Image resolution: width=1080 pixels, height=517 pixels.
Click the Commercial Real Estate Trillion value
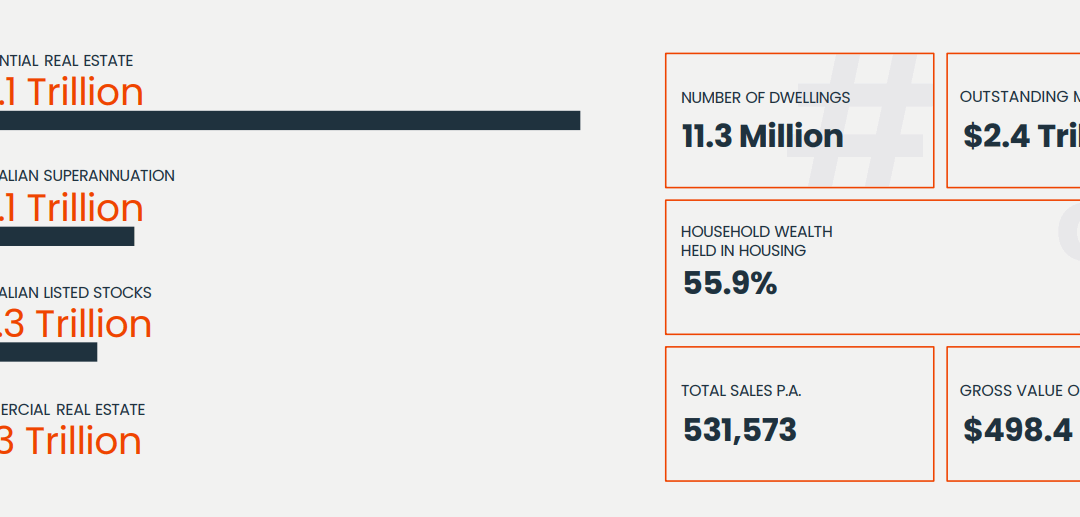point(70,441)
